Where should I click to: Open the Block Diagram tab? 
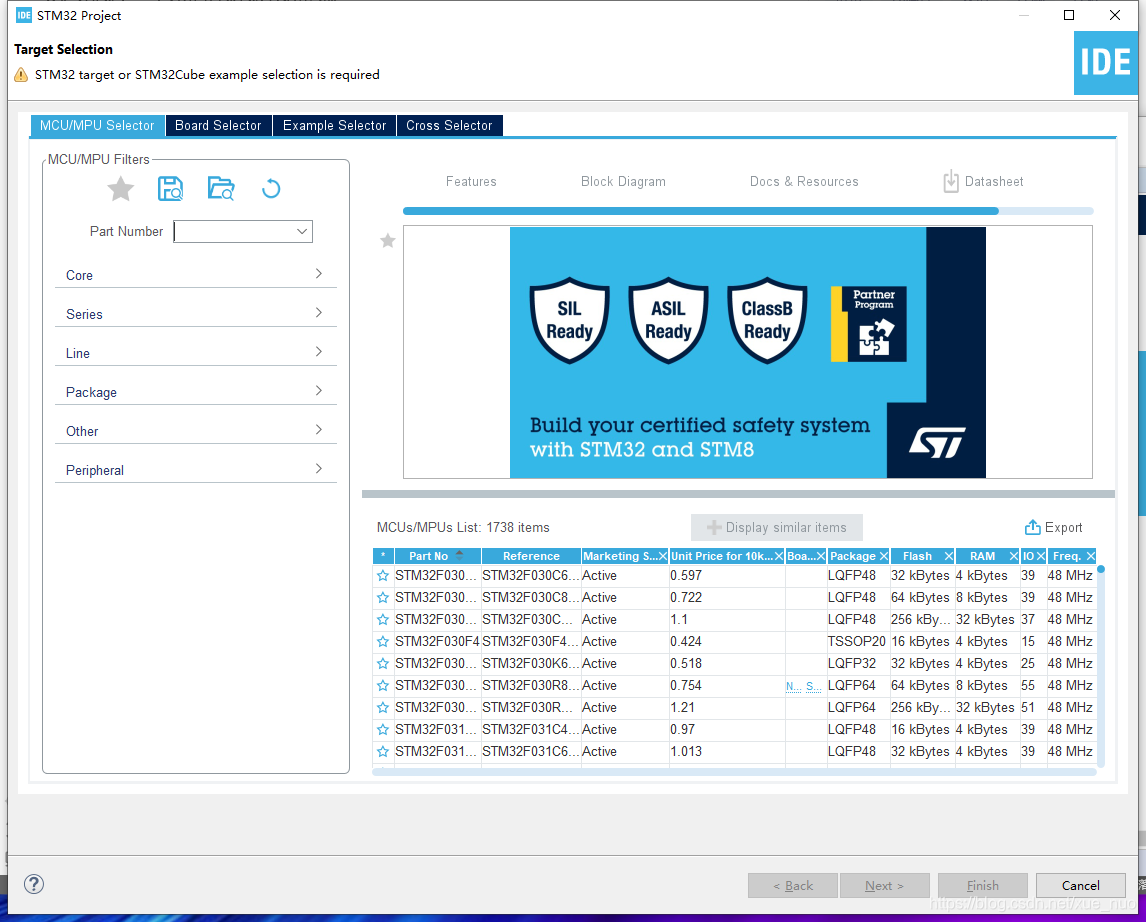click(x=623, y=181)
